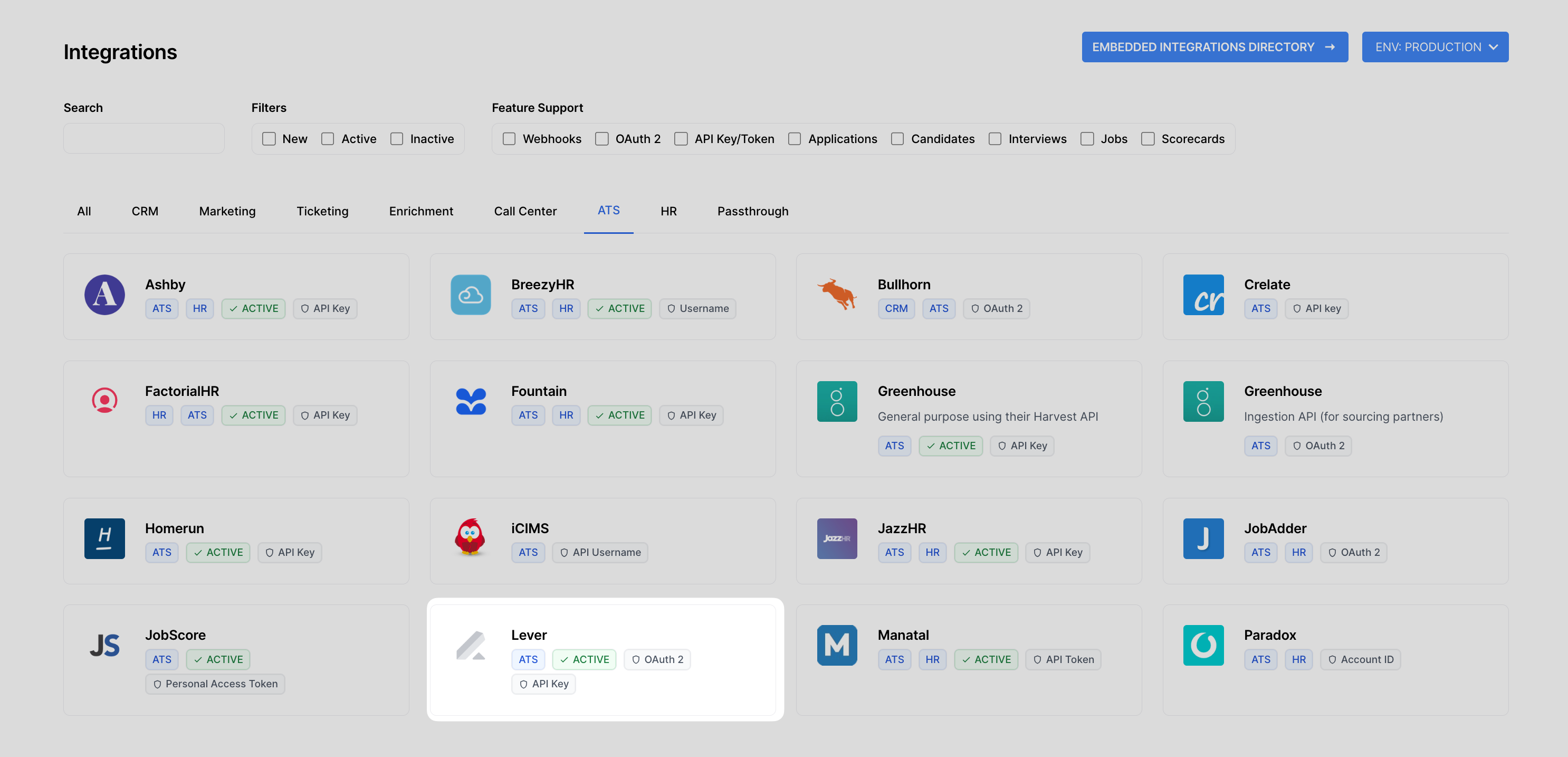Click the Paradox teal logo icon
This screenshot has width=1568, height=757.
pyautogui.click(x=1203, y=645)
